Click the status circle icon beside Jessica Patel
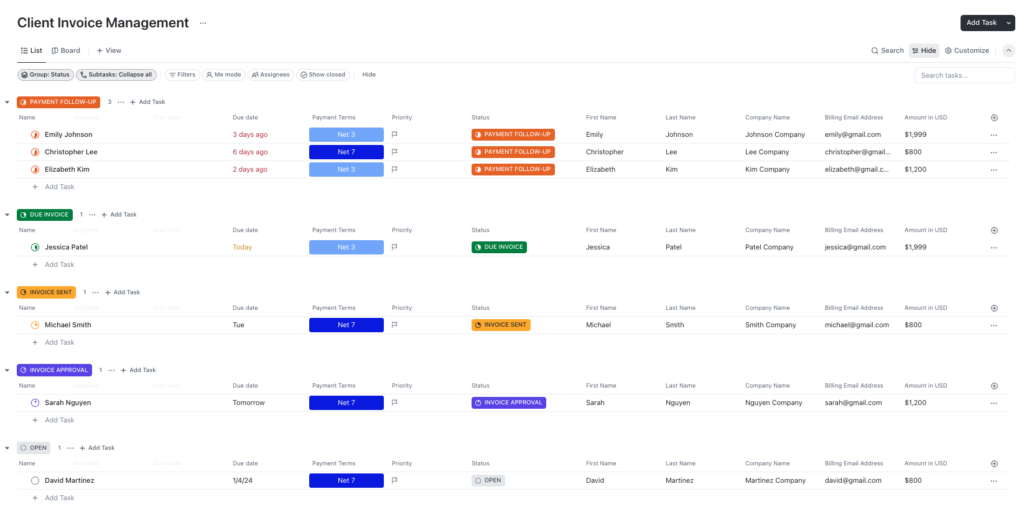Screen dimensions: 1024x517 tap(35, 247)
